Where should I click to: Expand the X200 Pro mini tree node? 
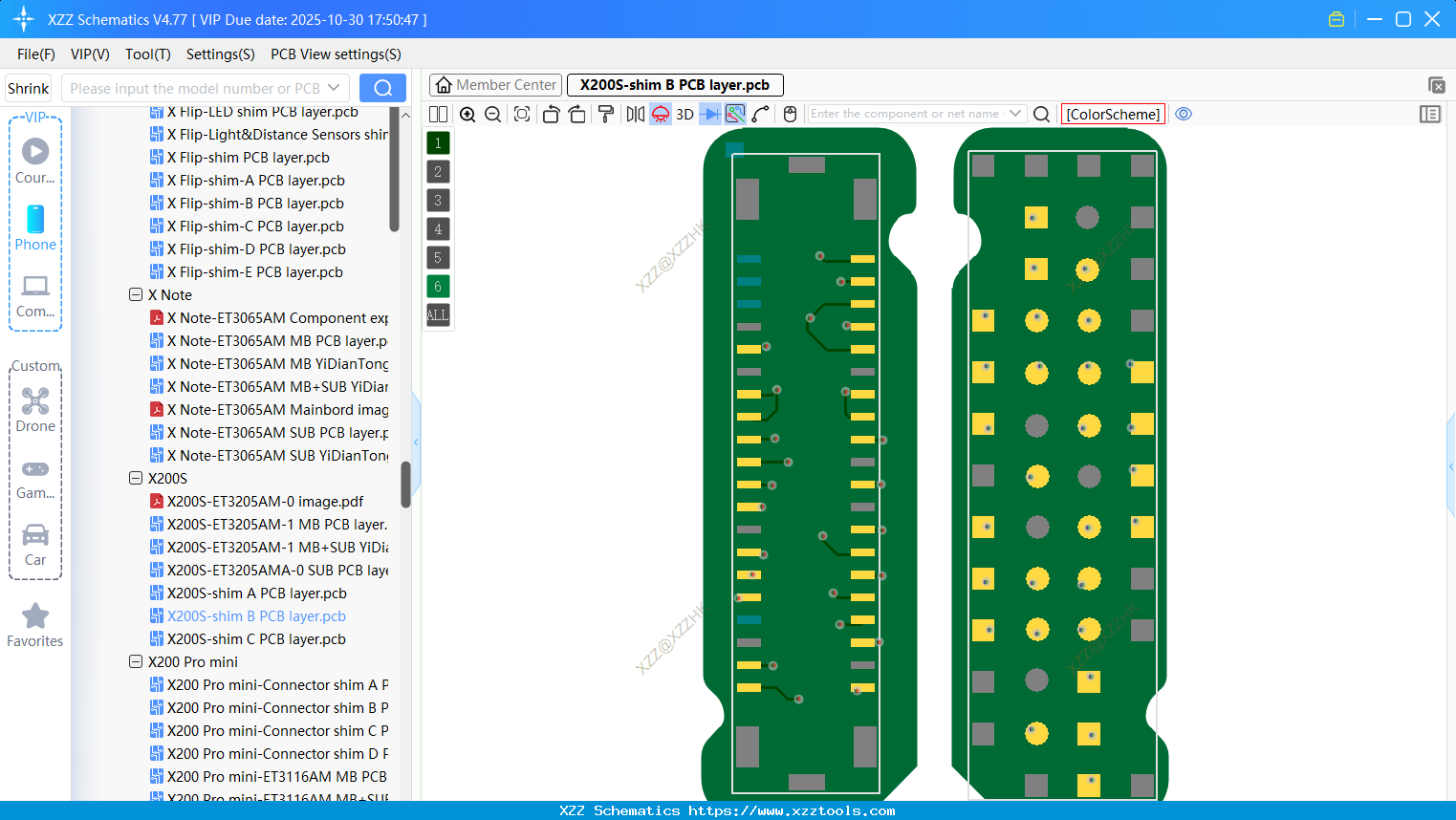tap(136, 661)
